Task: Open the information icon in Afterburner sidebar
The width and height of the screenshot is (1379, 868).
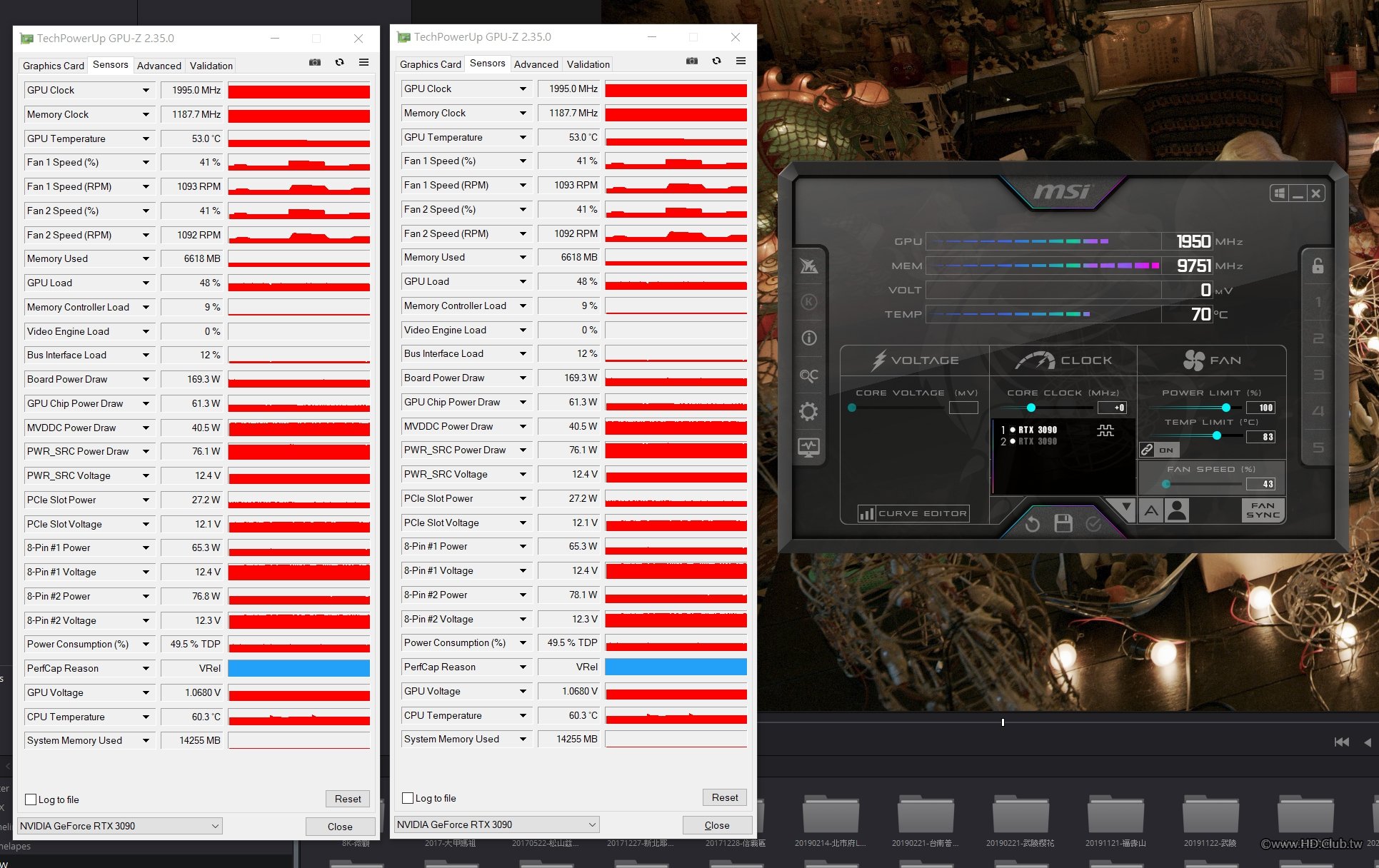Action: 809,338
